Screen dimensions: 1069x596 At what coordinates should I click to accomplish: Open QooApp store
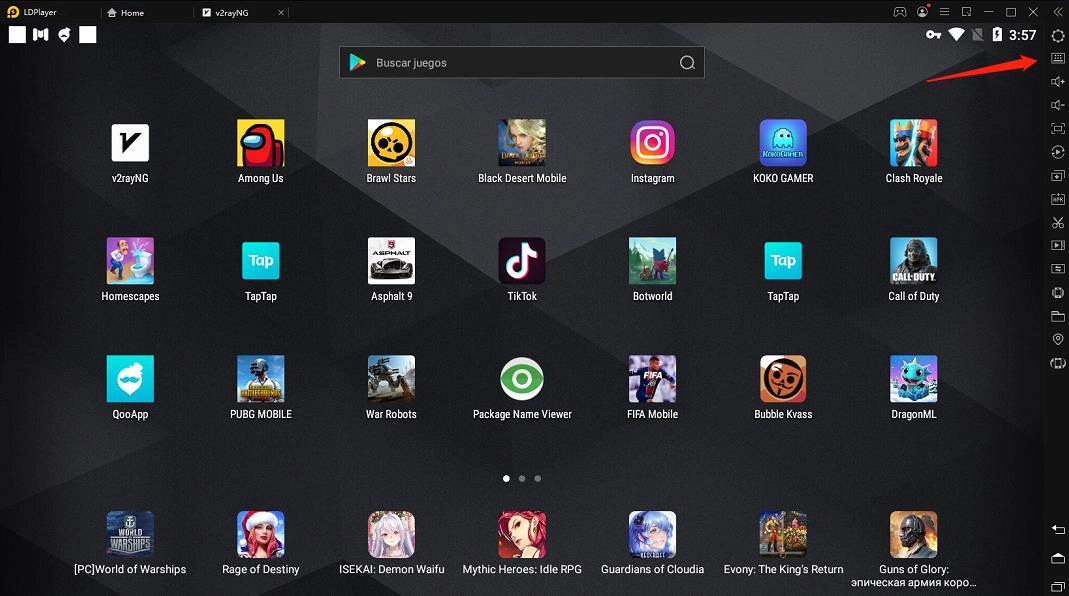coord(130,378)
